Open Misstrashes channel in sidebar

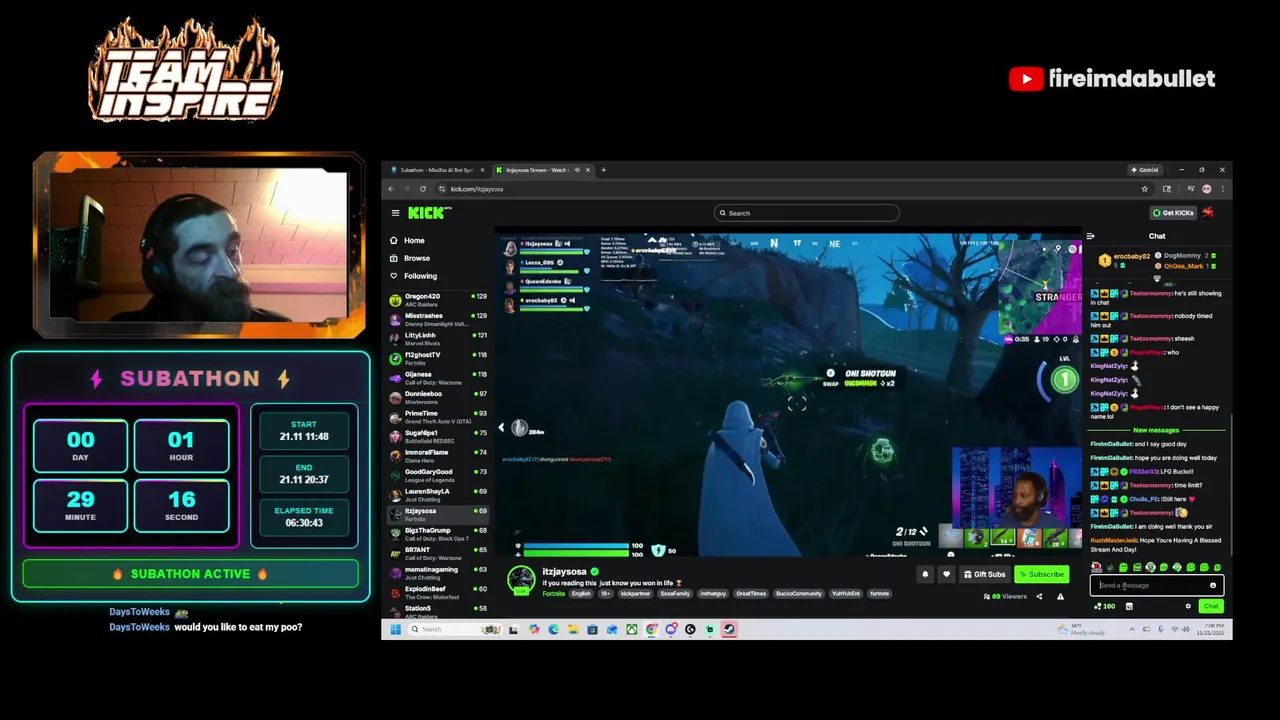[x=438, y=319]
